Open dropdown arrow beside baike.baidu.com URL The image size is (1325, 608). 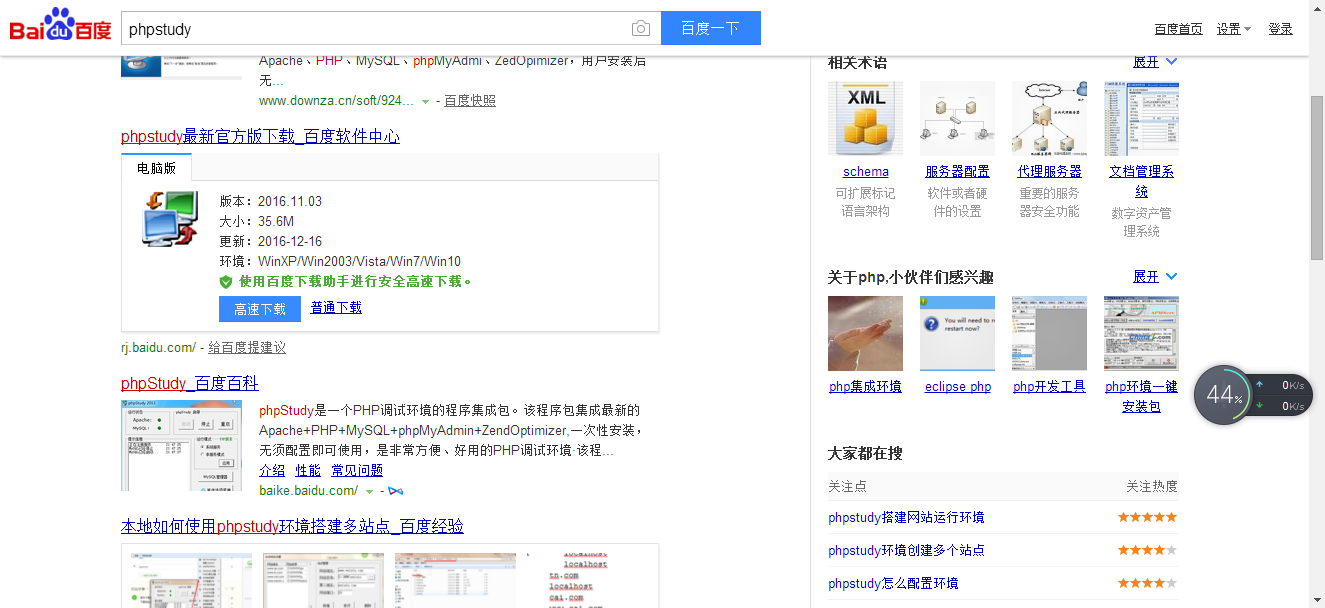(370, 491)
